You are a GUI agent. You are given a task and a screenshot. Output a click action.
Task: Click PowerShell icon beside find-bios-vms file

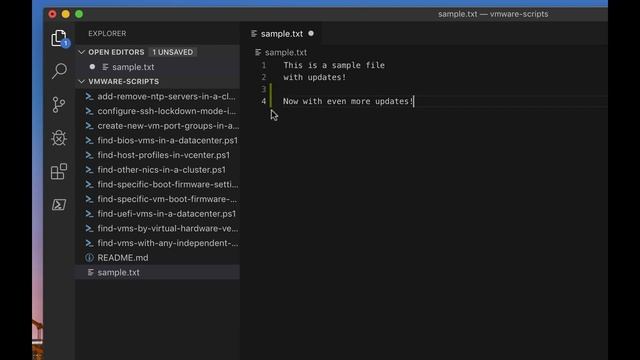[x=89, y=141]
